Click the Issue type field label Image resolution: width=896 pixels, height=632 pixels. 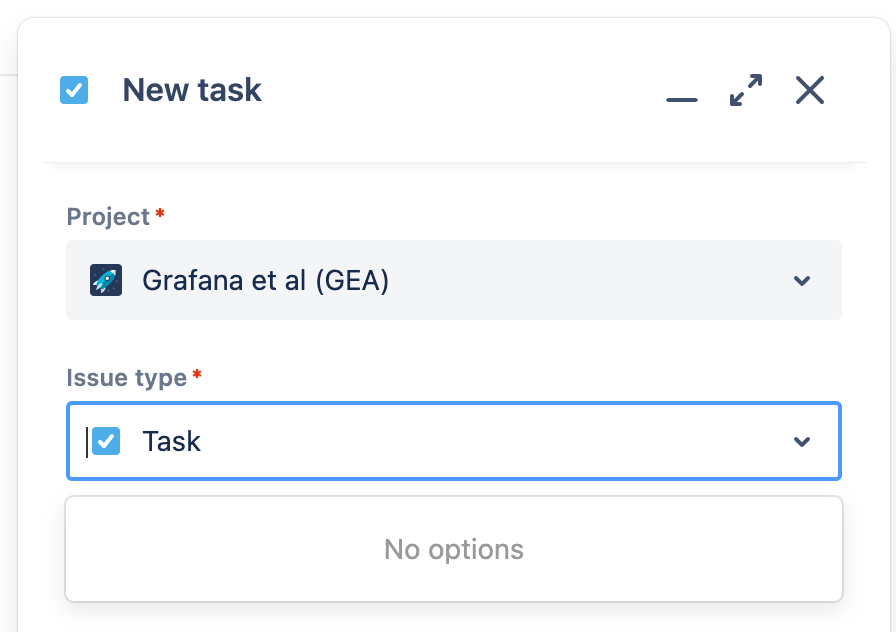127,378
